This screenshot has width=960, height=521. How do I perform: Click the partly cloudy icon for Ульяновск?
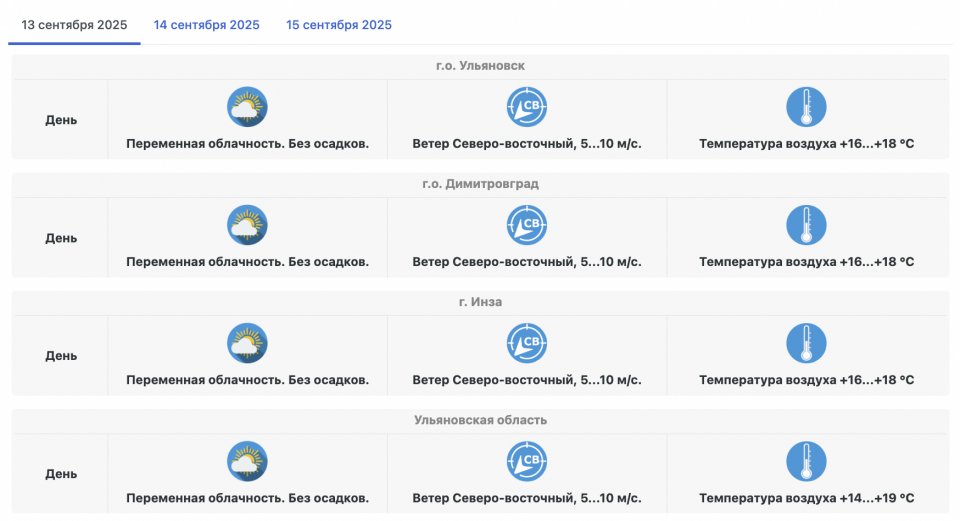[247, 107]
